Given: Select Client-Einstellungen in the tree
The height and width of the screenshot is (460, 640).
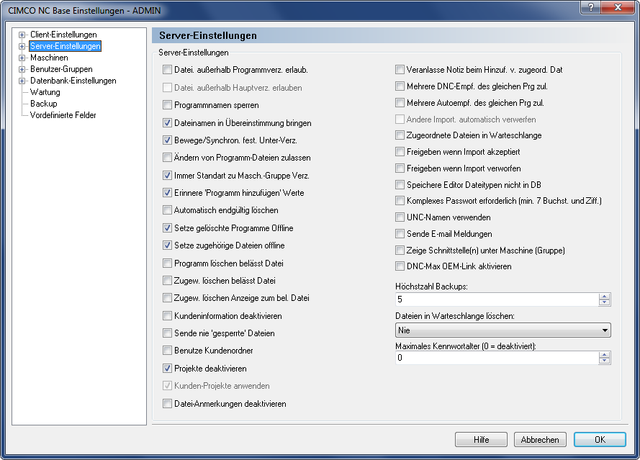Looking at the screenshot, I should click(64, 35).
